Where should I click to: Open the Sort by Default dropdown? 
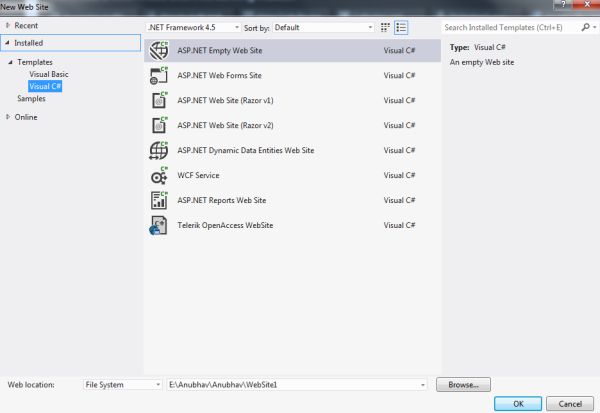coord(323,28)
